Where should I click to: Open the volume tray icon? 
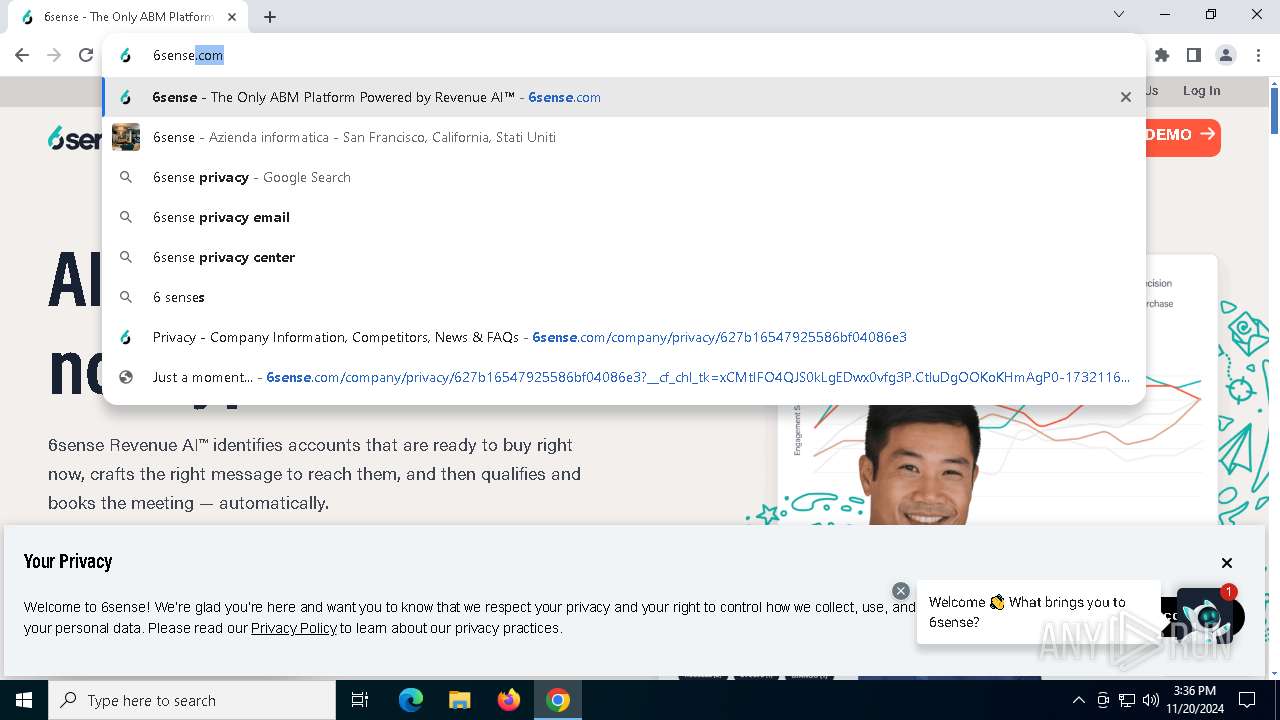pos(1150,700)
